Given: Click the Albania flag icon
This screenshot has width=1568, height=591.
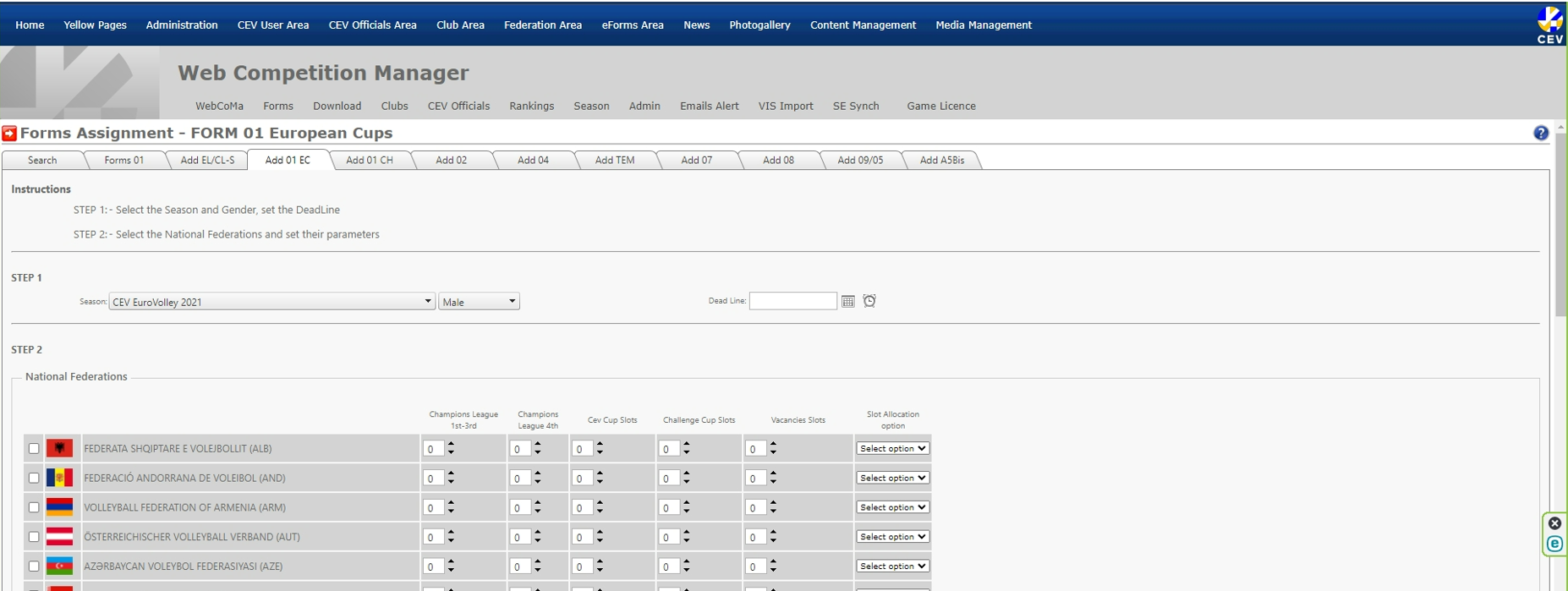Looking at the screenshot, I should tap(59, 448).
